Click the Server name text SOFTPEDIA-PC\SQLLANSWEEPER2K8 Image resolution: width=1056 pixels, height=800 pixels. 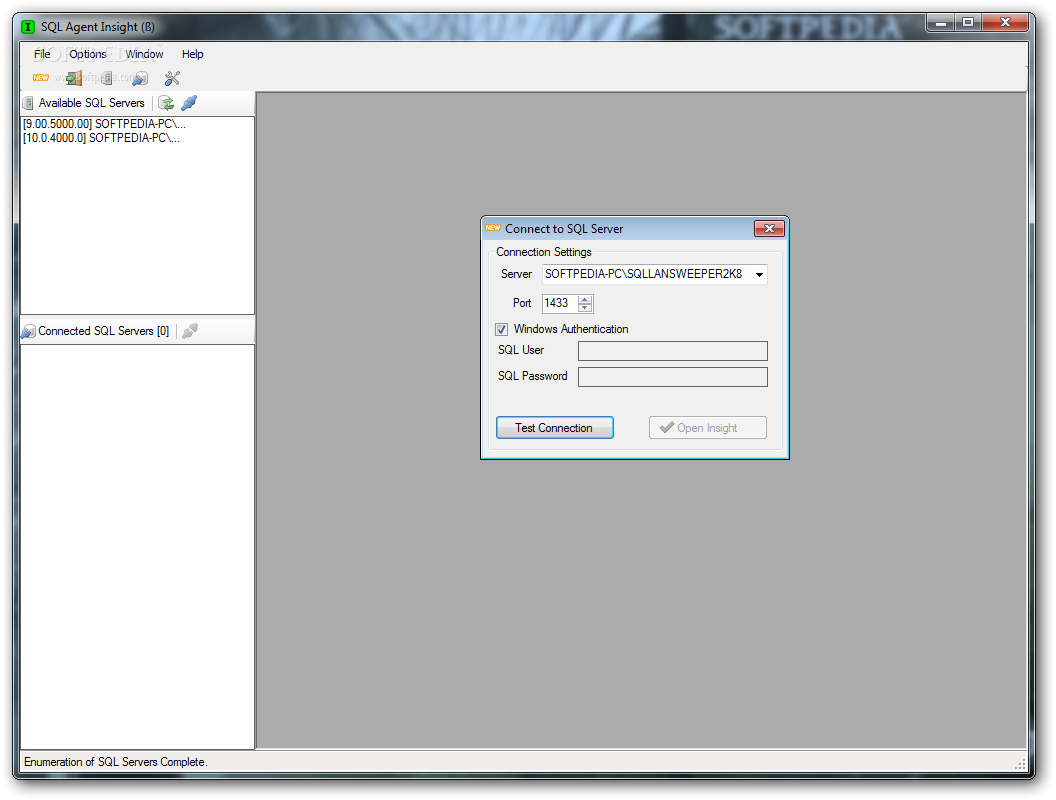pyautogui.click(x=643, y=274)
